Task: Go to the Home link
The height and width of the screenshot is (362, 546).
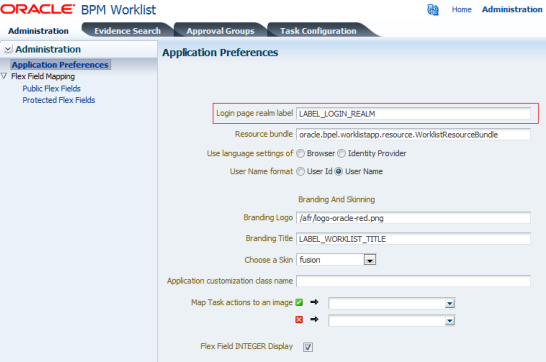Action: pyautogui.click(x=461, y=9)
